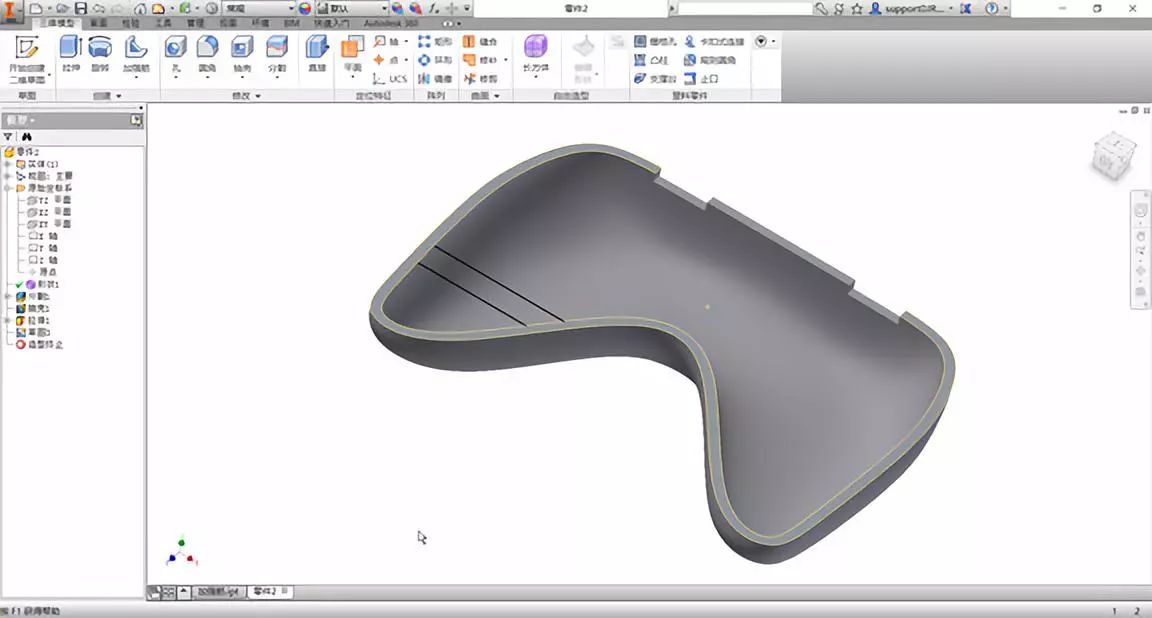Select the UCS tool
Viewport: 1152px width, 618px height.
[390, 79]
